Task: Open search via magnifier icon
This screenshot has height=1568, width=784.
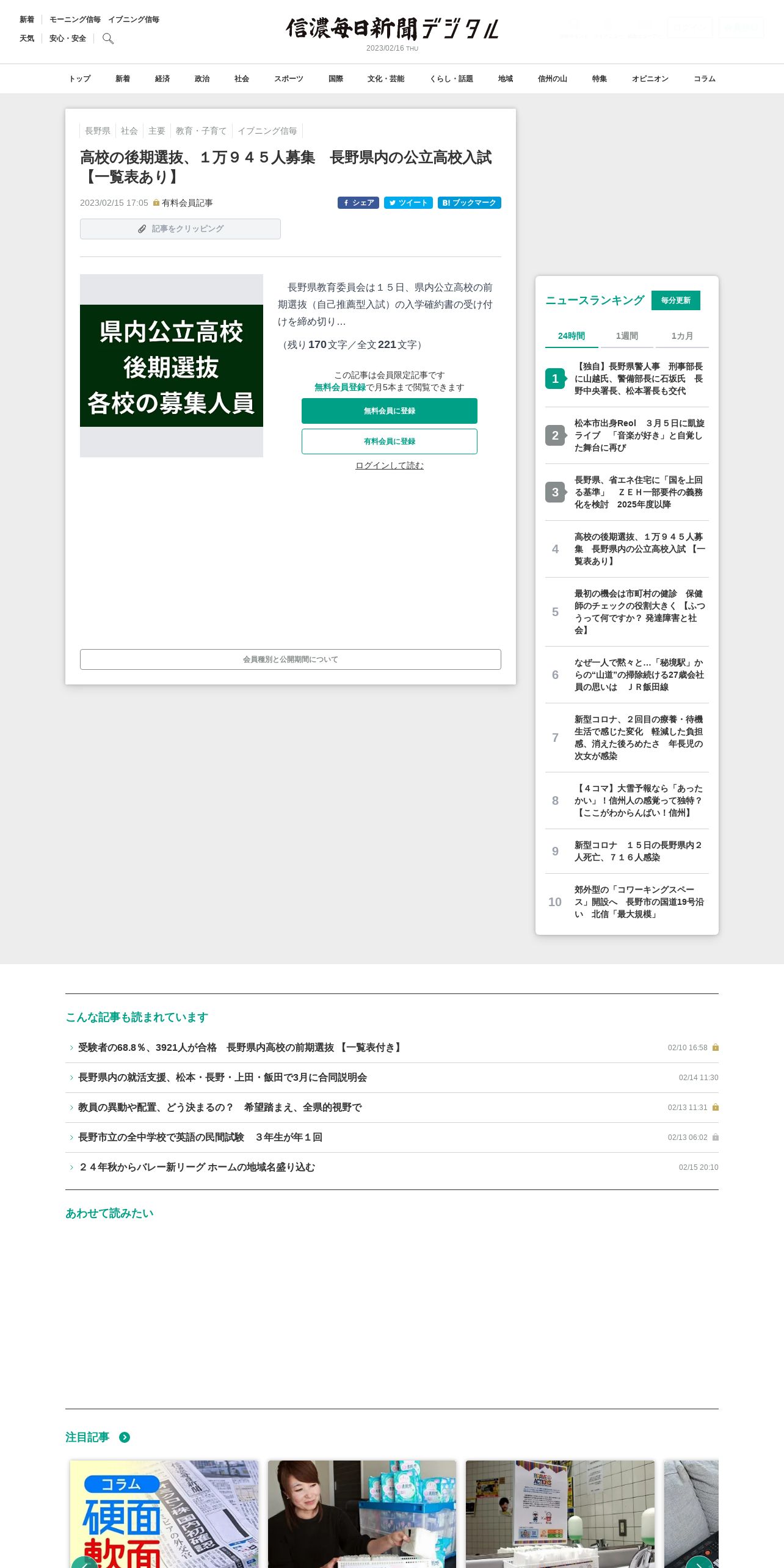Action: point(108,38)
